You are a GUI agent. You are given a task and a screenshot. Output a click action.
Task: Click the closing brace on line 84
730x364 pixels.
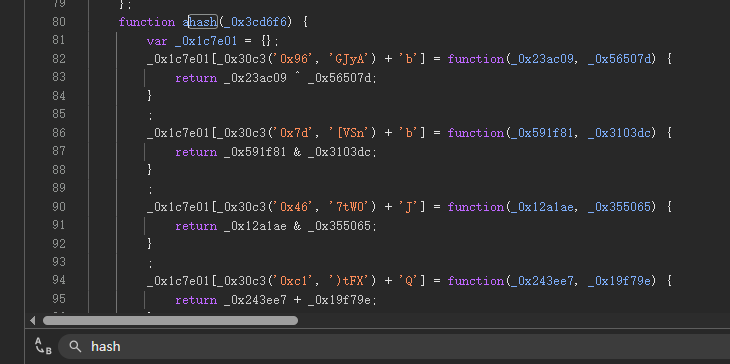click(149, 96)
